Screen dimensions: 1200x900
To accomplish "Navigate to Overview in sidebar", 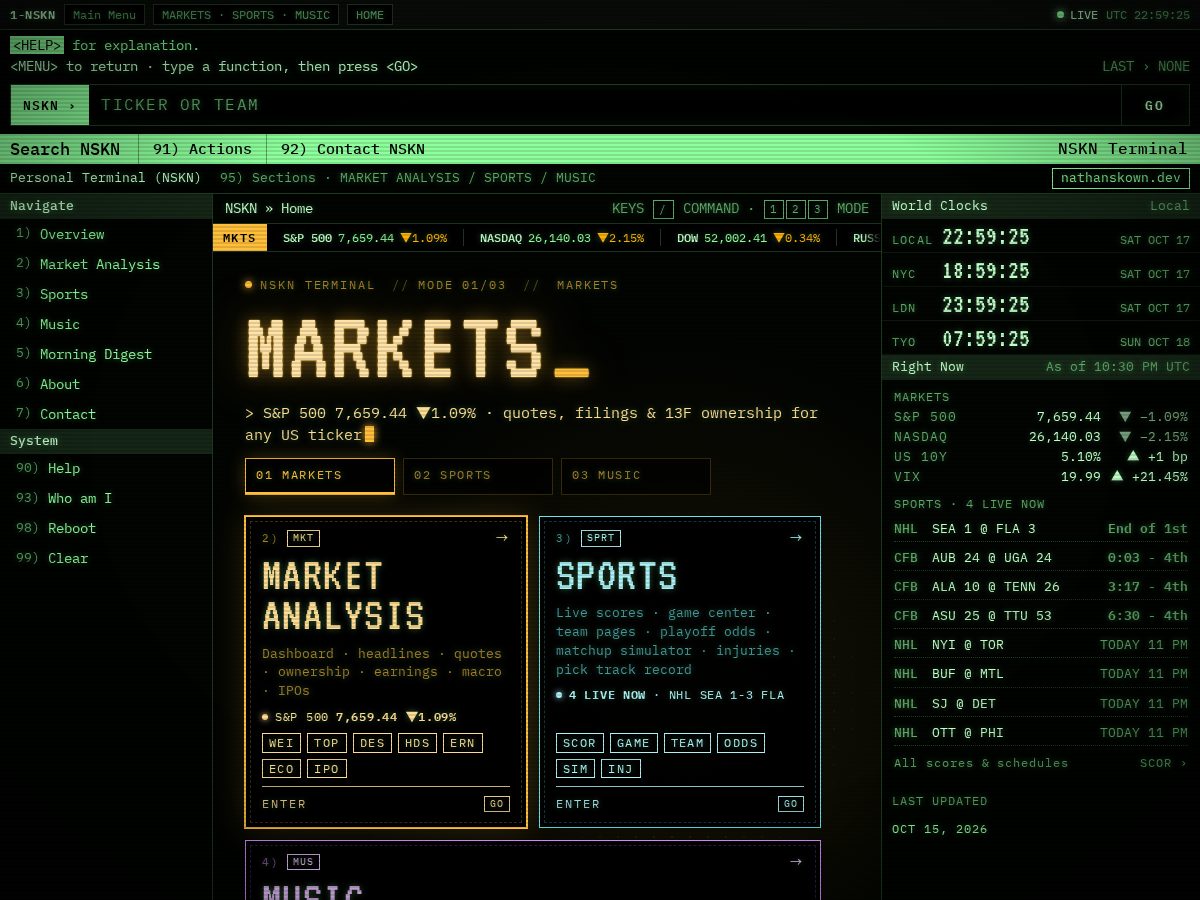I will coord(106,234).
